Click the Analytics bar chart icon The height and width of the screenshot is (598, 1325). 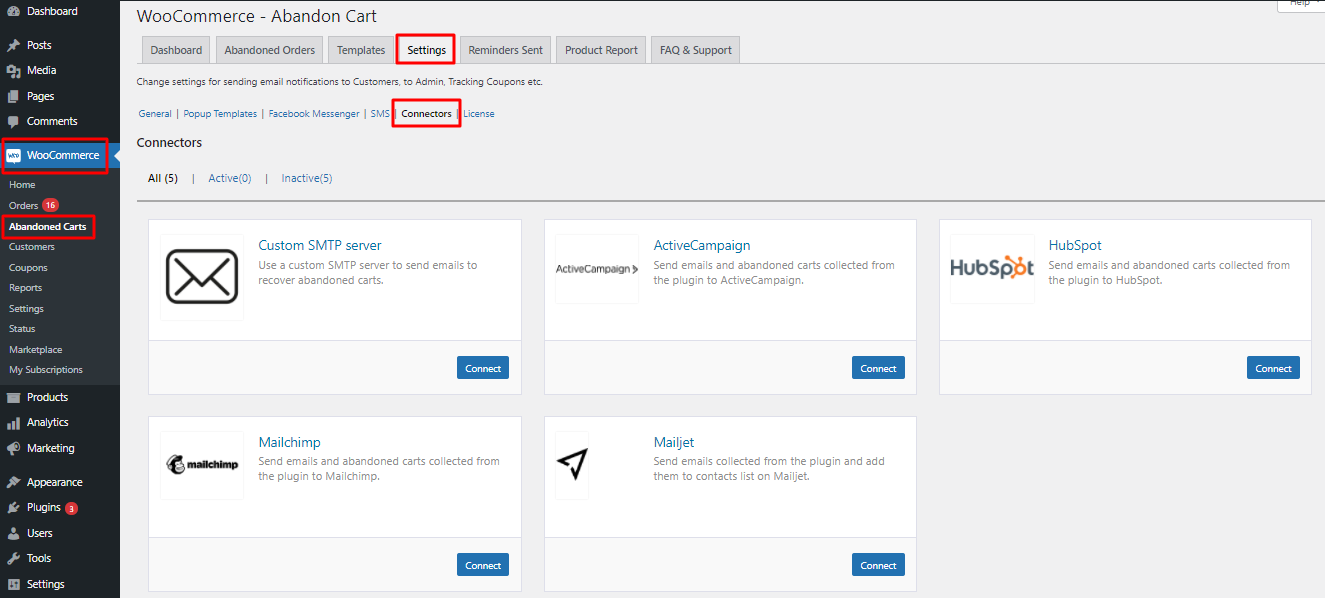click(x=13, y=423)
